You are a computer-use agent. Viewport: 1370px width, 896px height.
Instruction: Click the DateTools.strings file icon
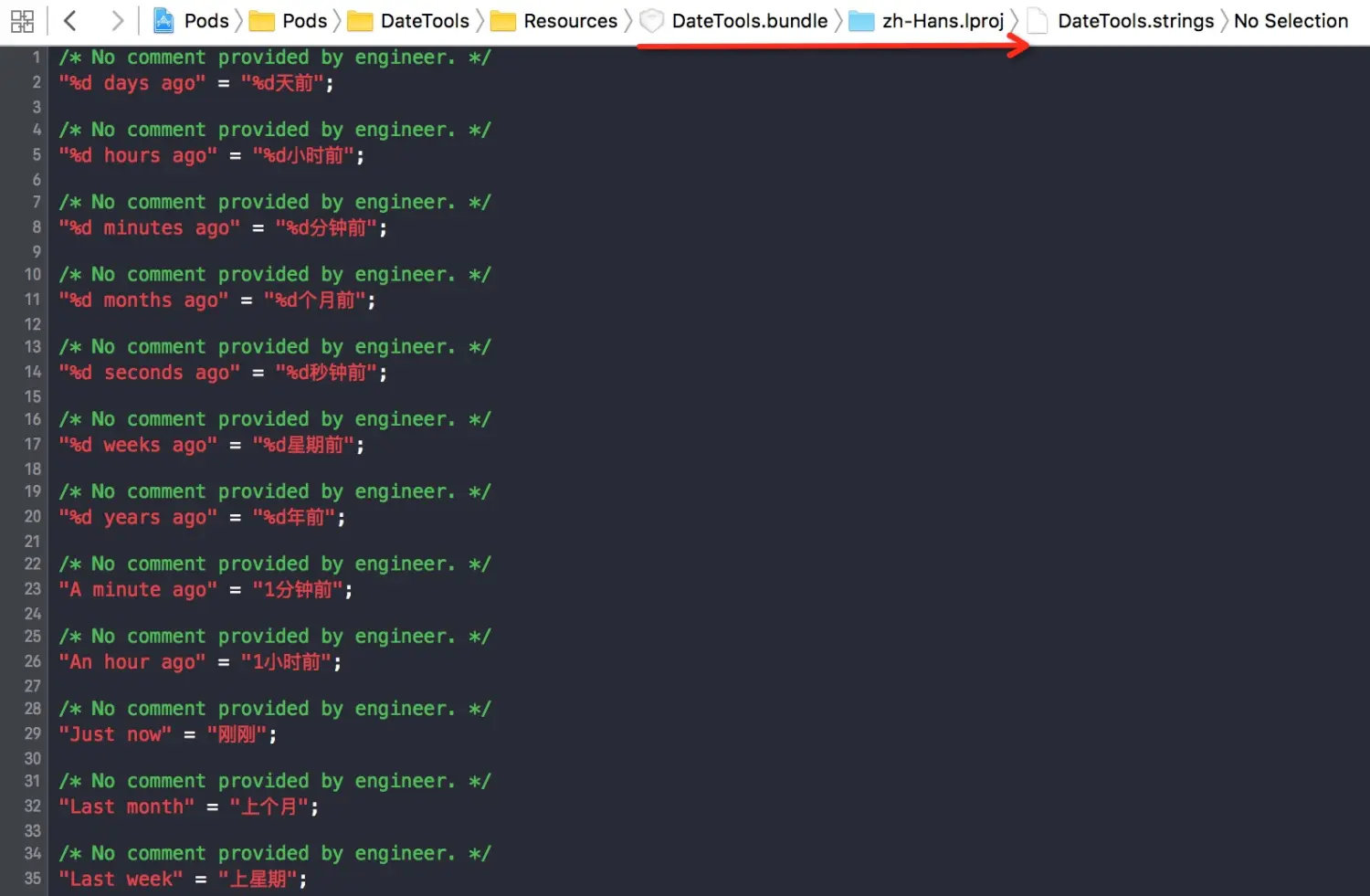pyautogui.click(x=1038, y=21)
